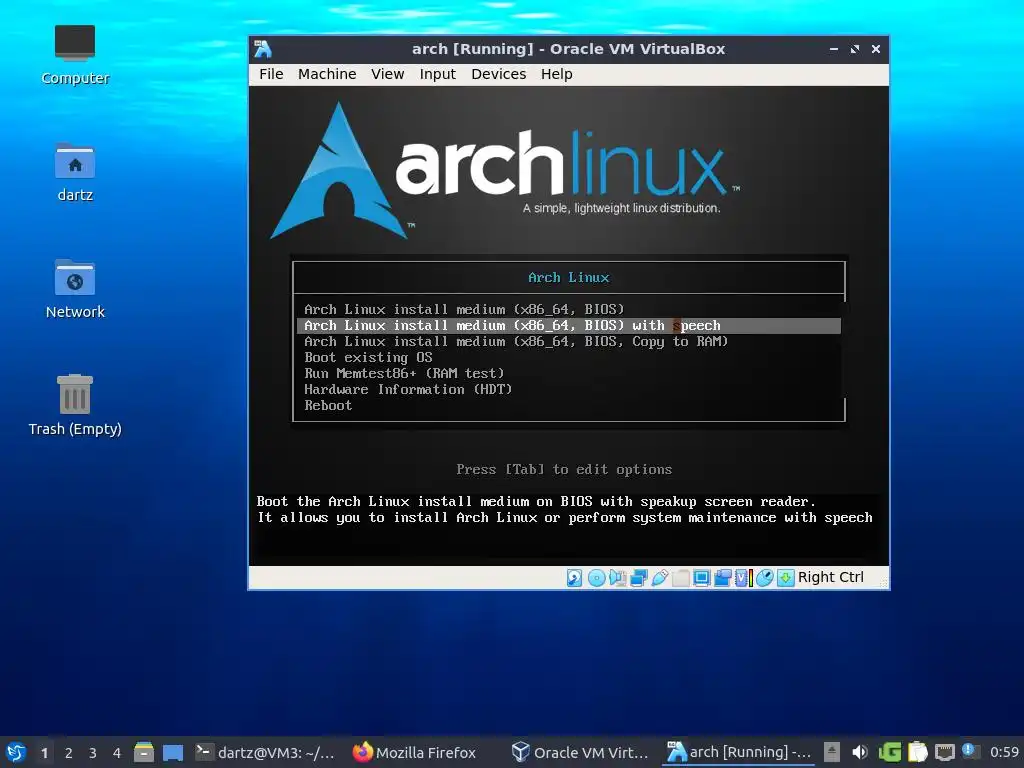Switch to Mozilla Firefox taskbar entry
1024x768 pixels.
click(415, 752)
